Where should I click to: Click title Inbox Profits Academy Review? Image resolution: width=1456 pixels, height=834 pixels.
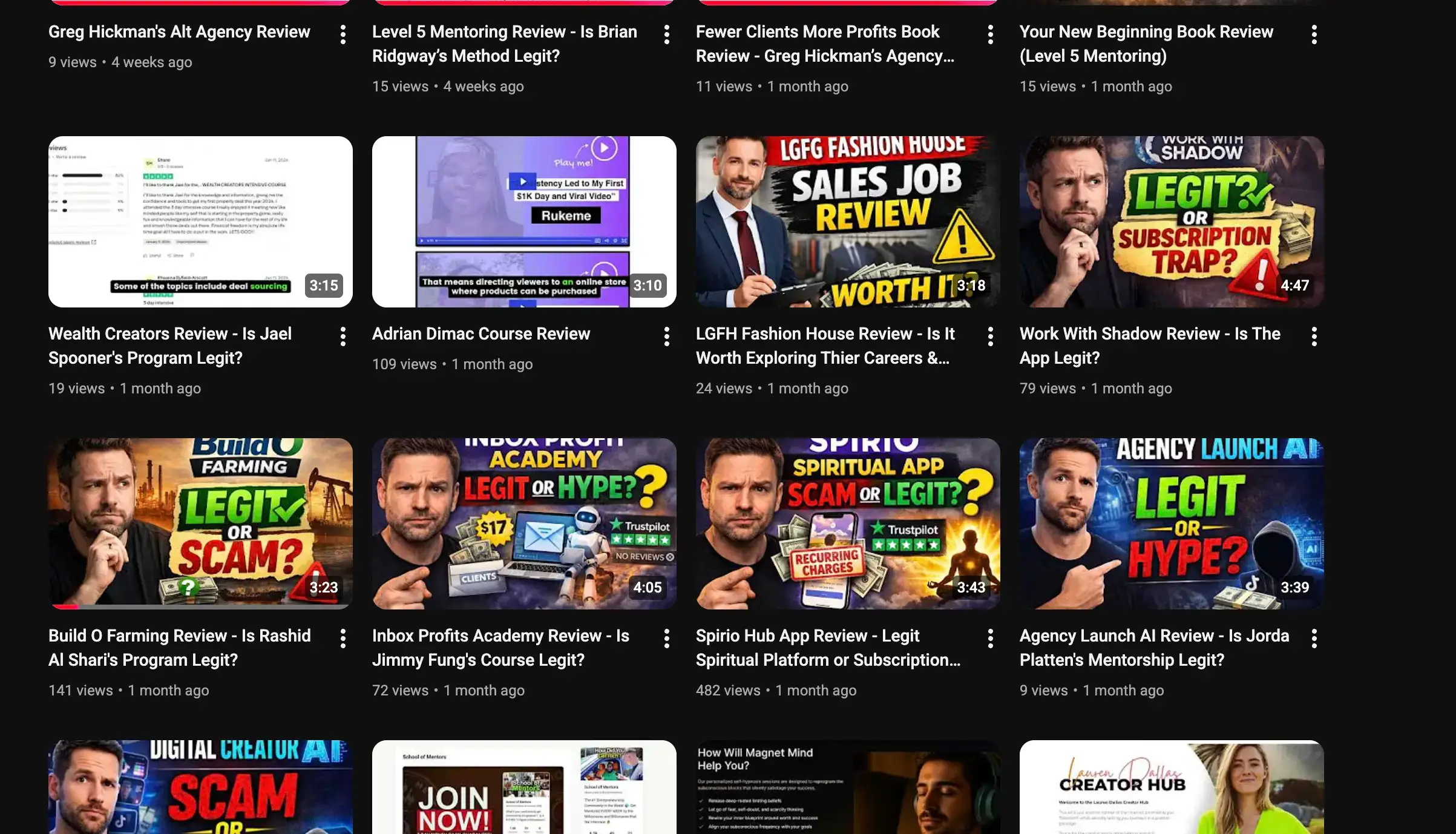(x=501, y=648)
